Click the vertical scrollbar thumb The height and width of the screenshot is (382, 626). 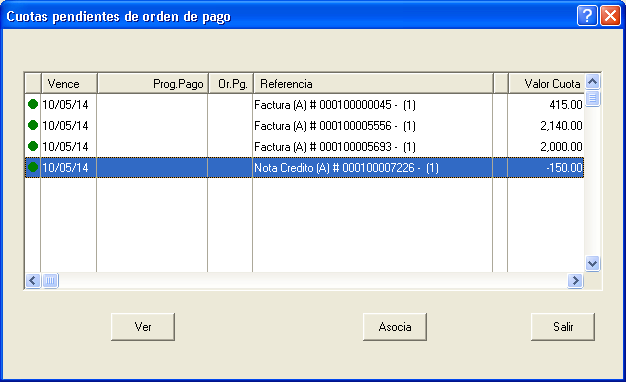tap(592, 98)
